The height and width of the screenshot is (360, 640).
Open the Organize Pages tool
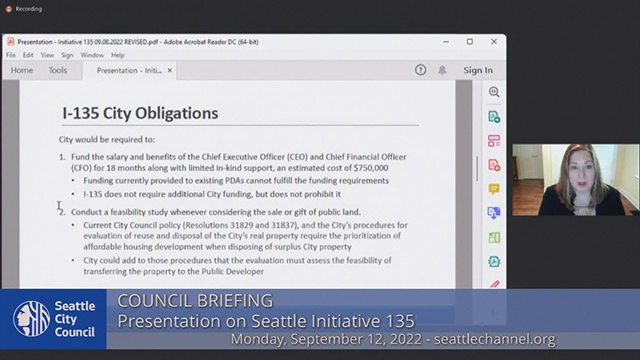pos(494,237)
